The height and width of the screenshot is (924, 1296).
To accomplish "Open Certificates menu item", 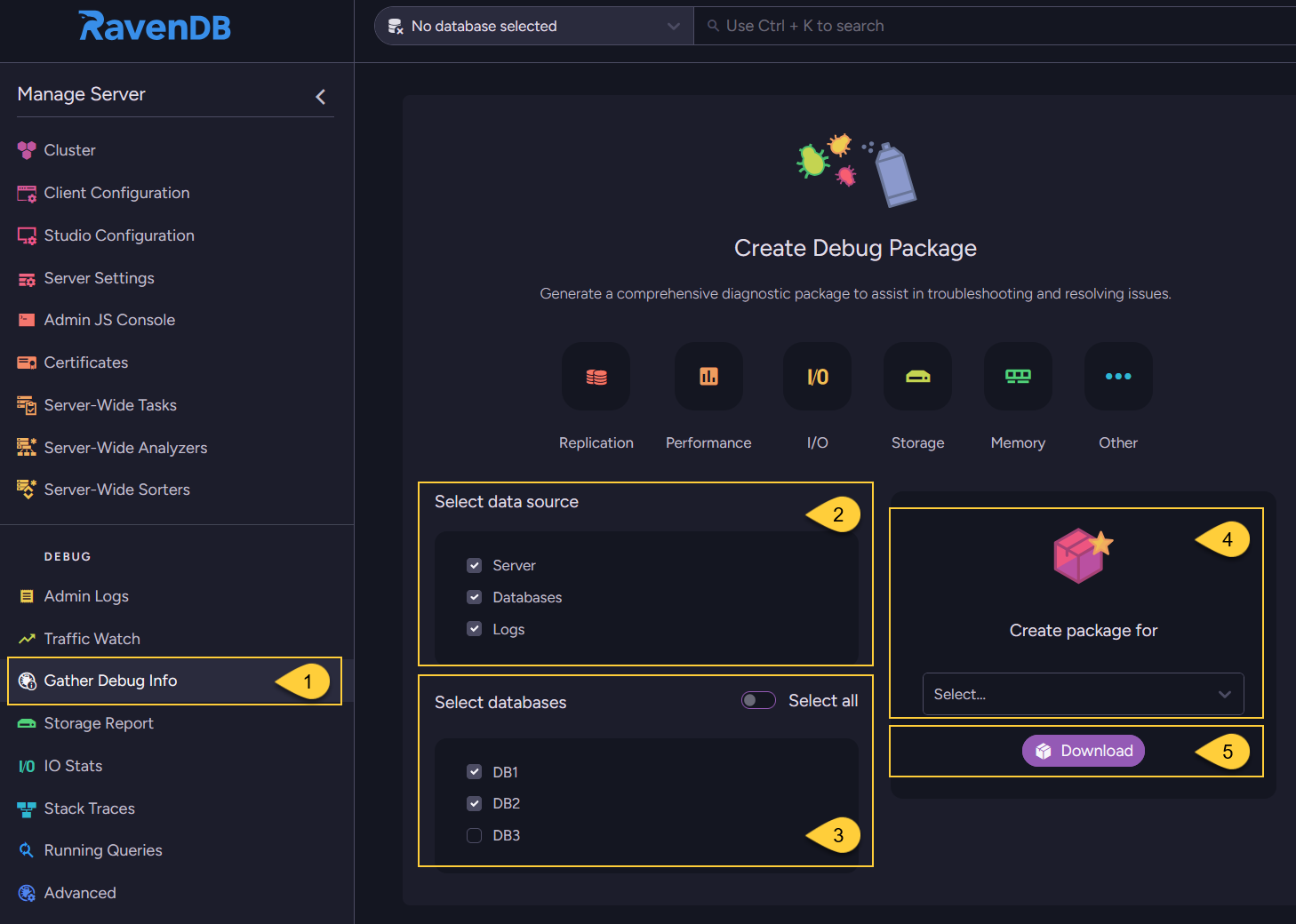I will (x=86, y=362).
